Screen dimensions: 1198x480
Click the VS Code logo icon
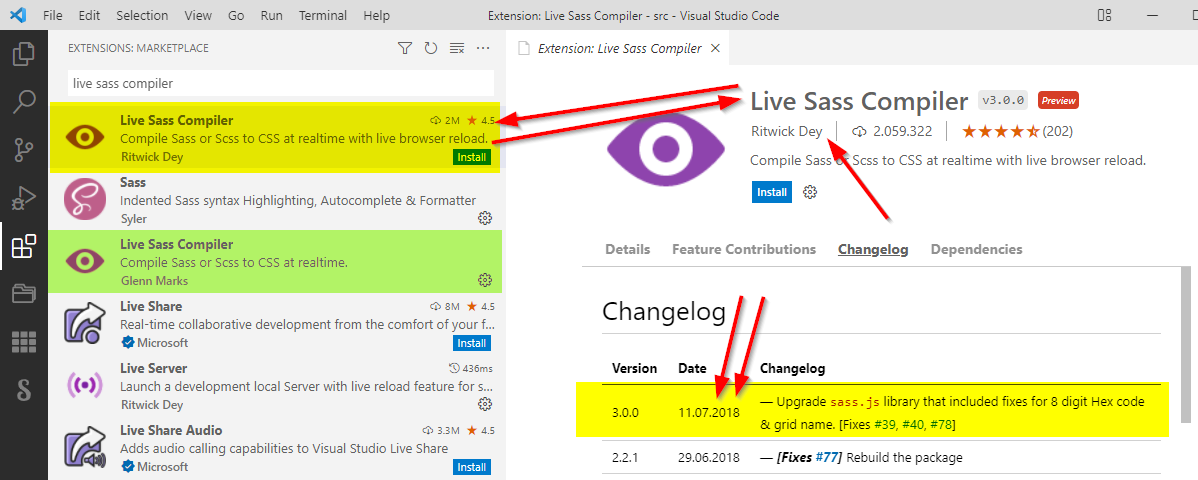coord(17,15)
